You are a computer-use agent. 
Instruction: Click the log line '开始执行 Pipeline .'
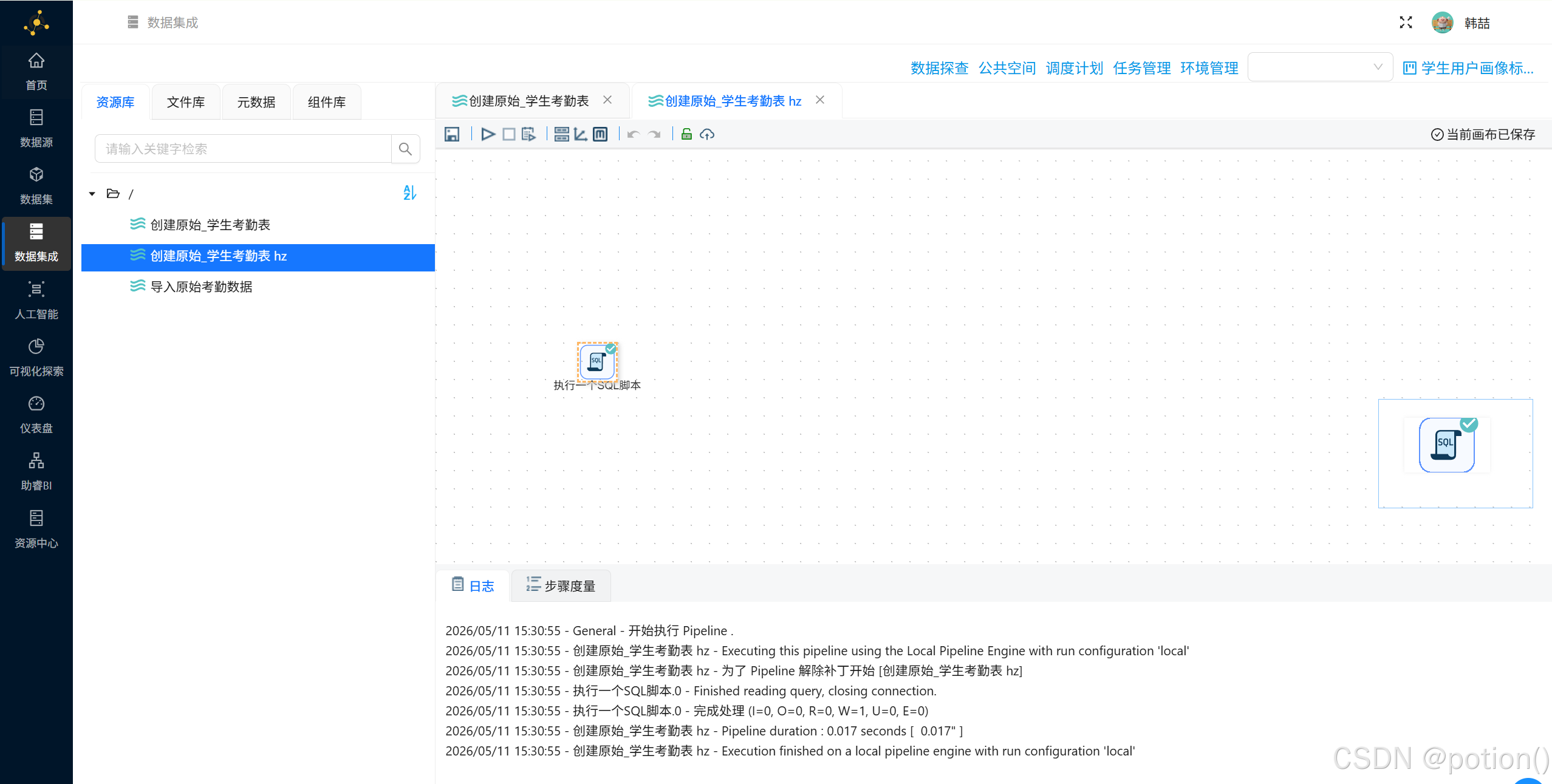coord(589,630)
